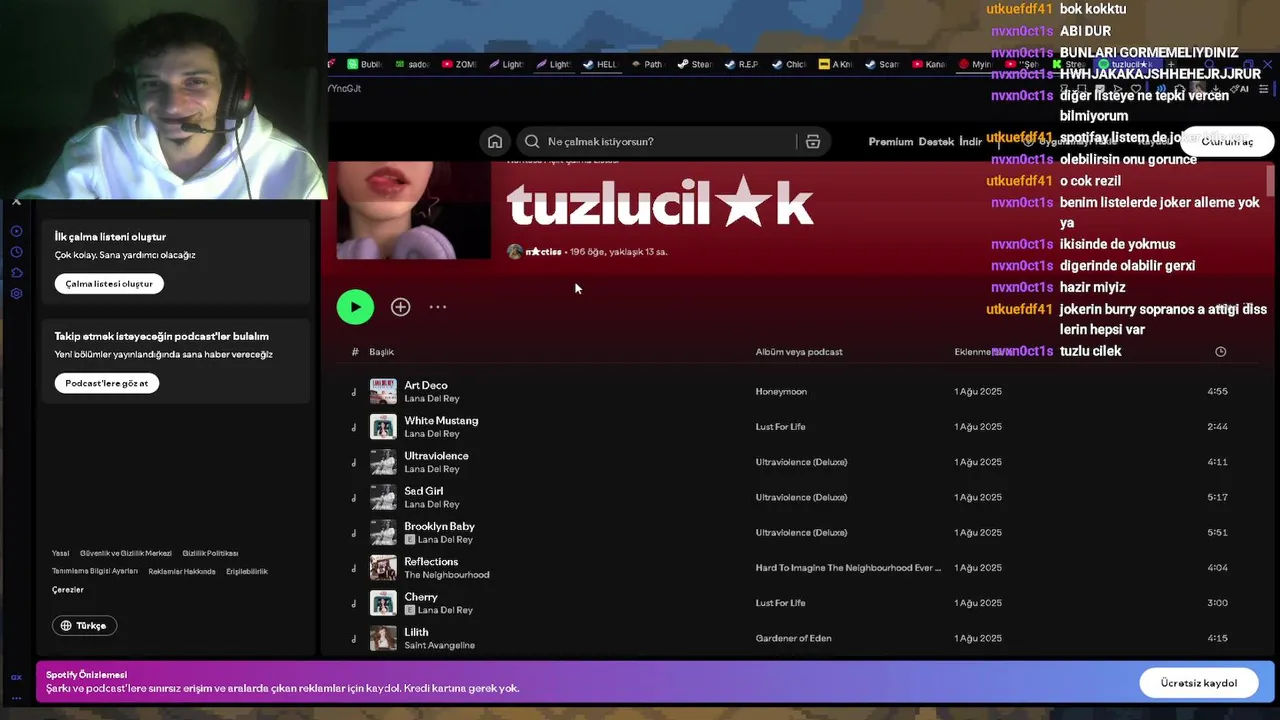
Task: Open the Browse icon beside the search field
Action: [813, 142]
